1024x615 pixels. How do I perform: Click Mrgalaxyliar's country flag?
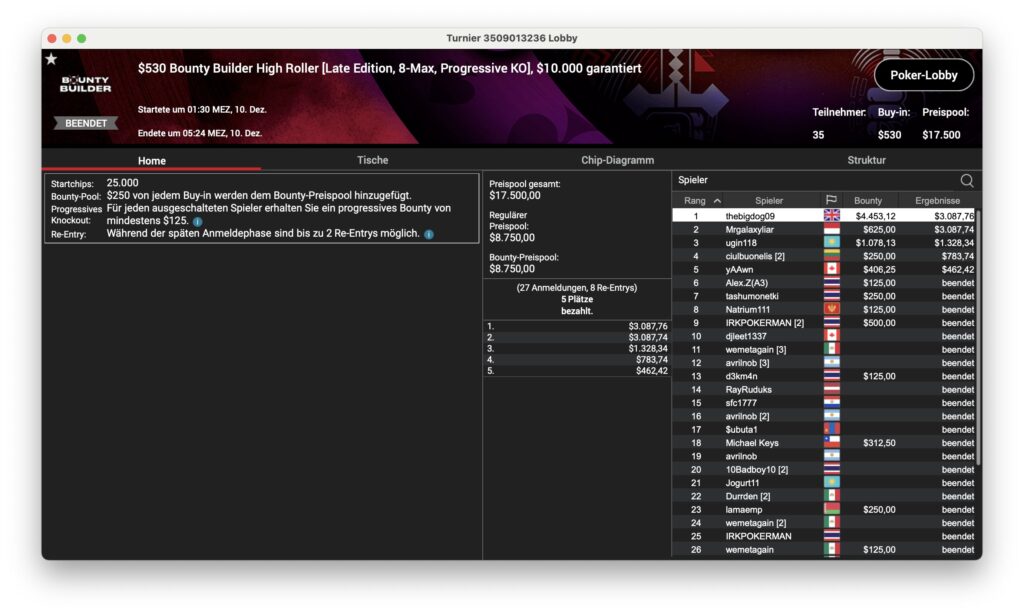click(x=831, y=229)
